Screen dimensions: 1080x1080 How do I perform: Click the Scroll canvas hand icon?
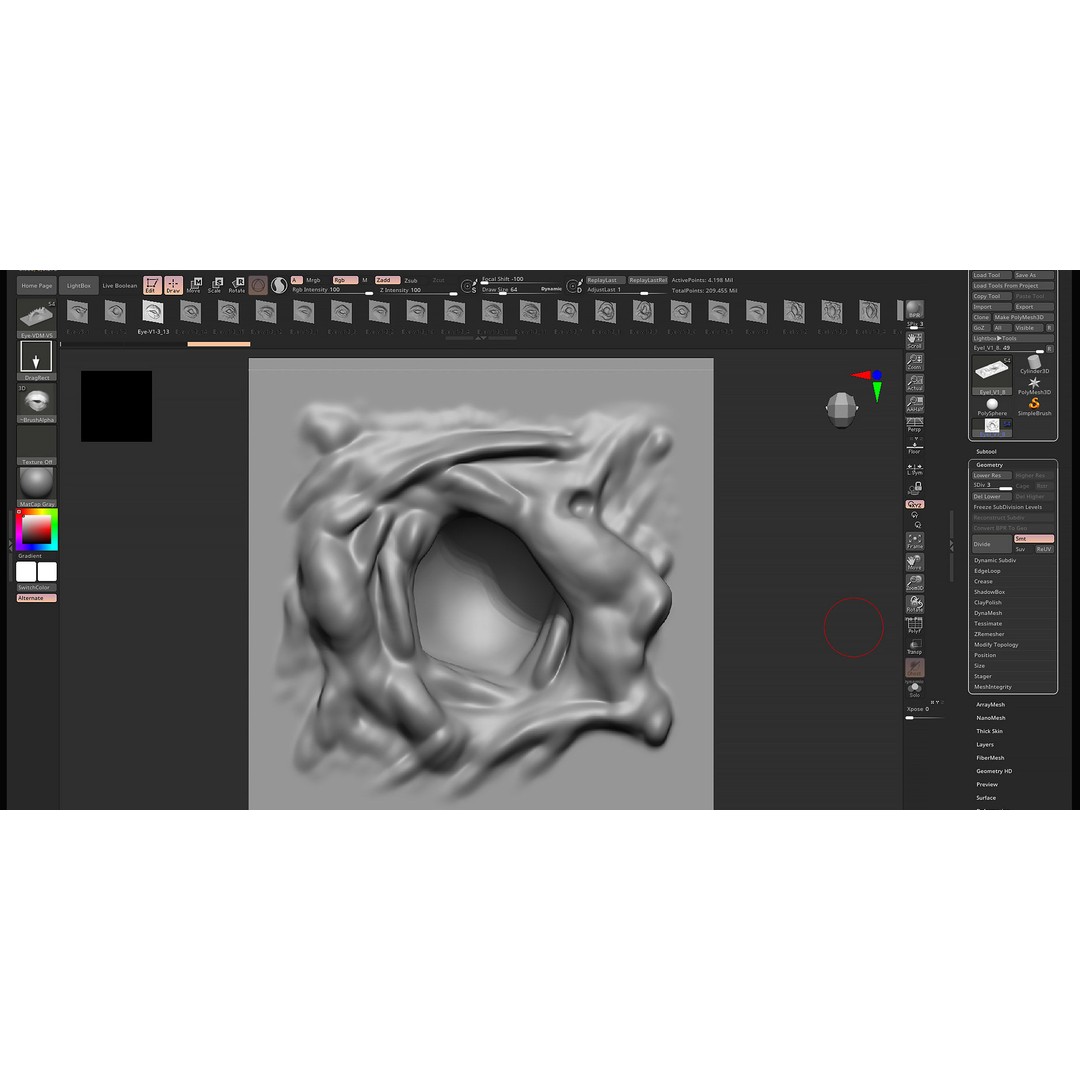pos(915,340)
